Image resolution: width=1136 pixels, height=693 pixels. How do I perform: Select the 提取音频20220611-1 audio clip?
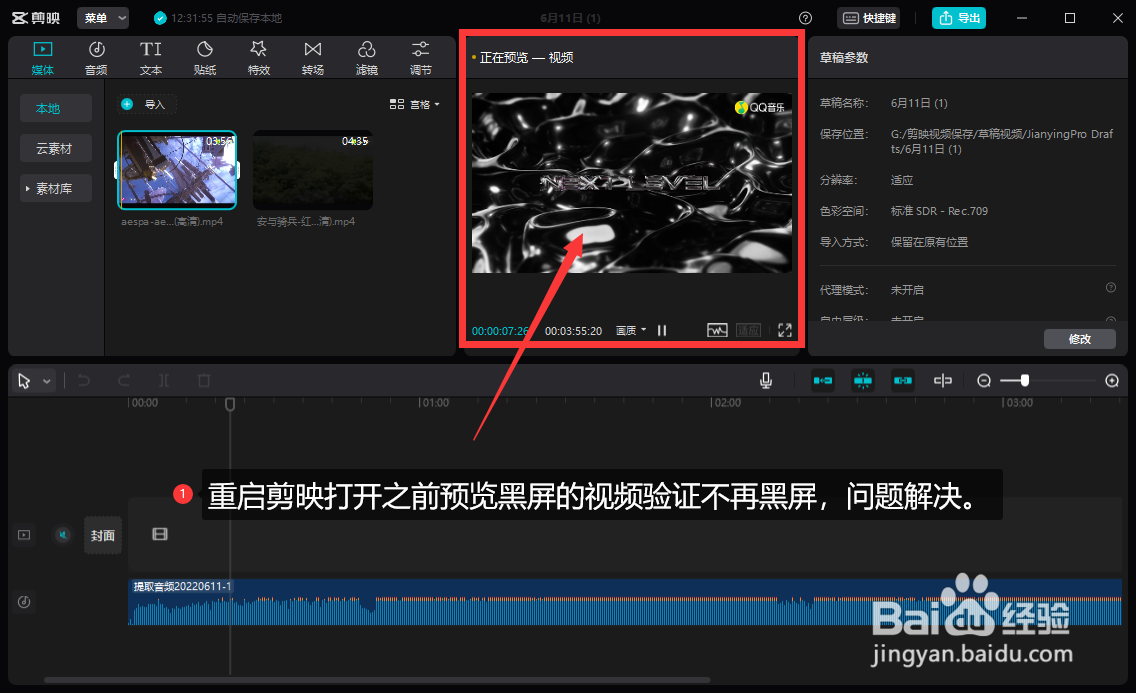[x=625, y=602]
